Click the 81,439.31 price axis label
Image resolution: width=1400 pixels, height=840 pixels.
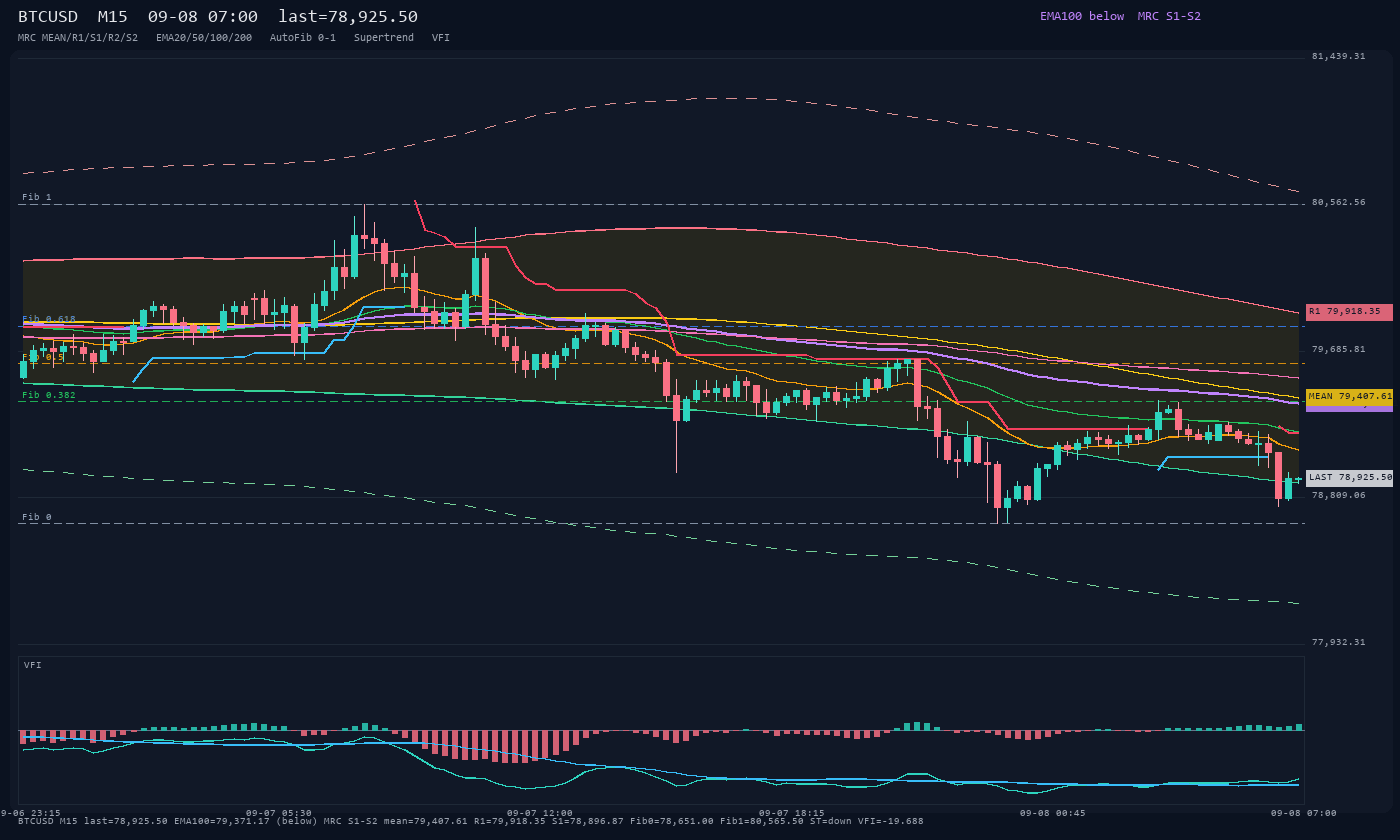[x=1338, y=57]
